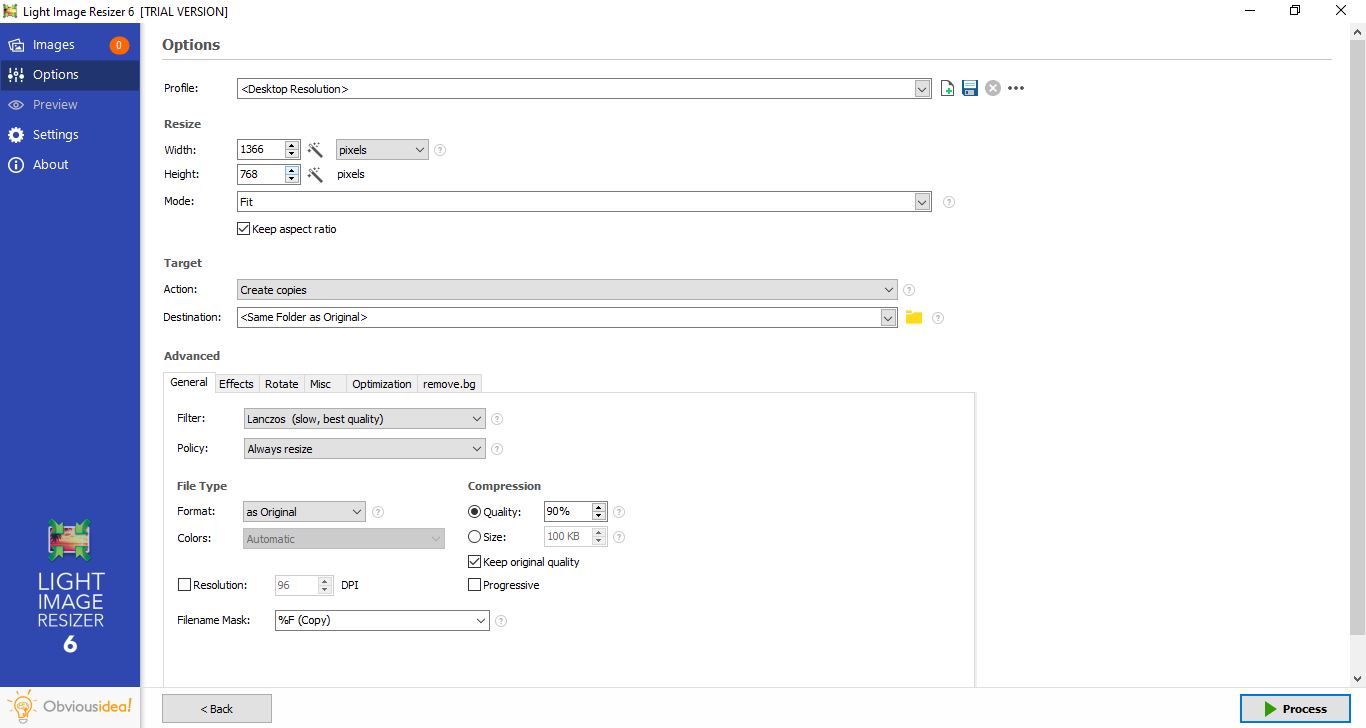
Task: Switch to the Effects tab
Action: 236,384
